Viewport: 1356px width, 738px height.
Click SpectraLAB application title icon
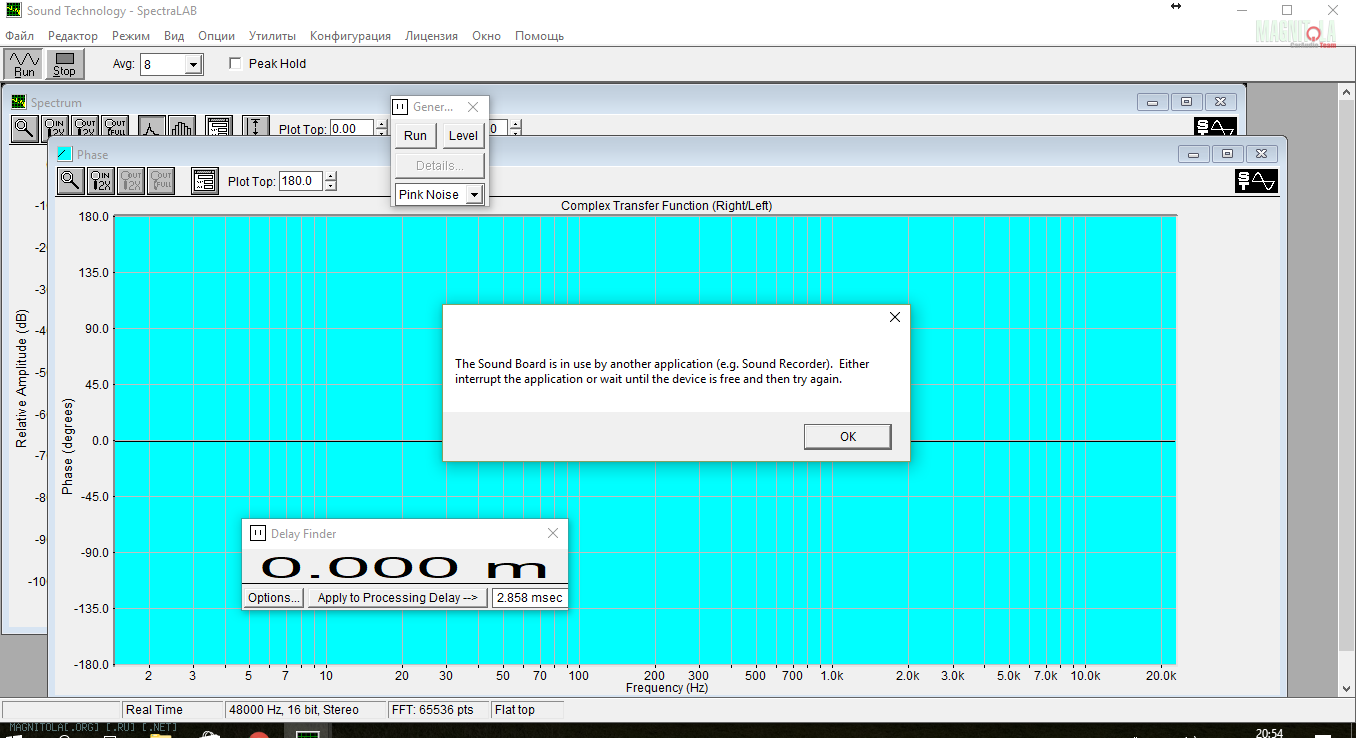pos(13,11)
